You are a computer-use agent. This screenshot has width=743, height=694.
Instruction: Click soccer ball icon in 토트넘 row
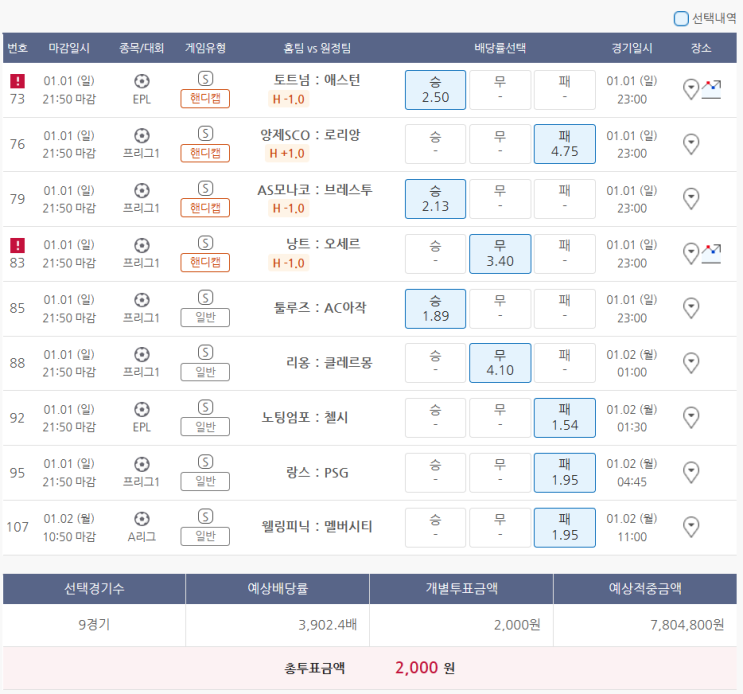(x=142, y=81)
